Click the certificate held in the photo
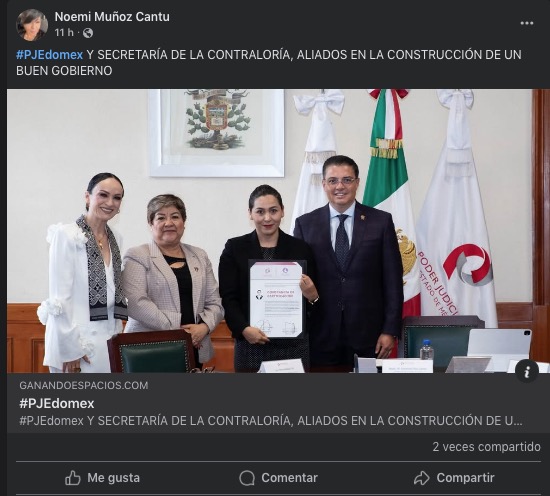Viewport: 550px width, 496px height. pos(276,299)
